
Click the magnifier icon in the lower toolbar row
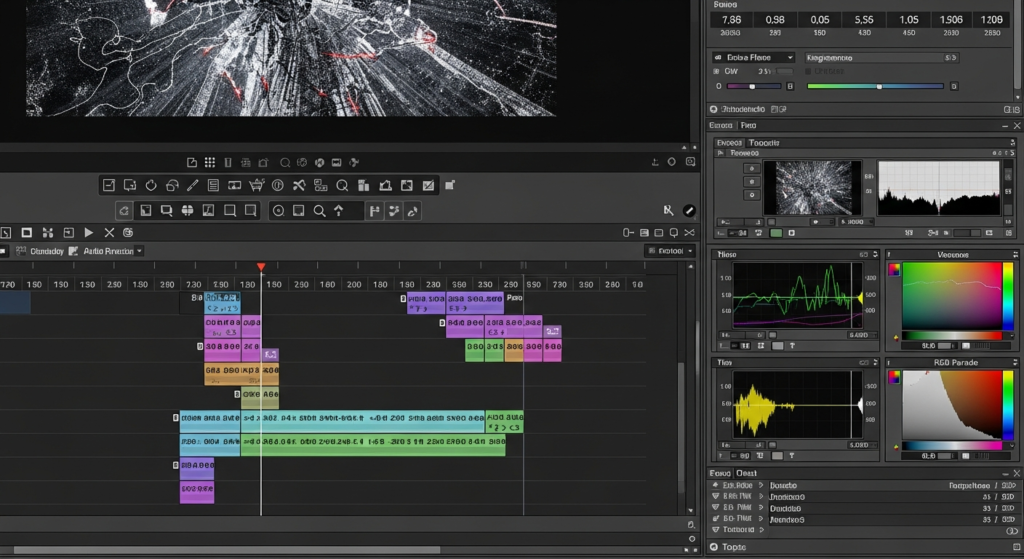[x=319, y=211]
